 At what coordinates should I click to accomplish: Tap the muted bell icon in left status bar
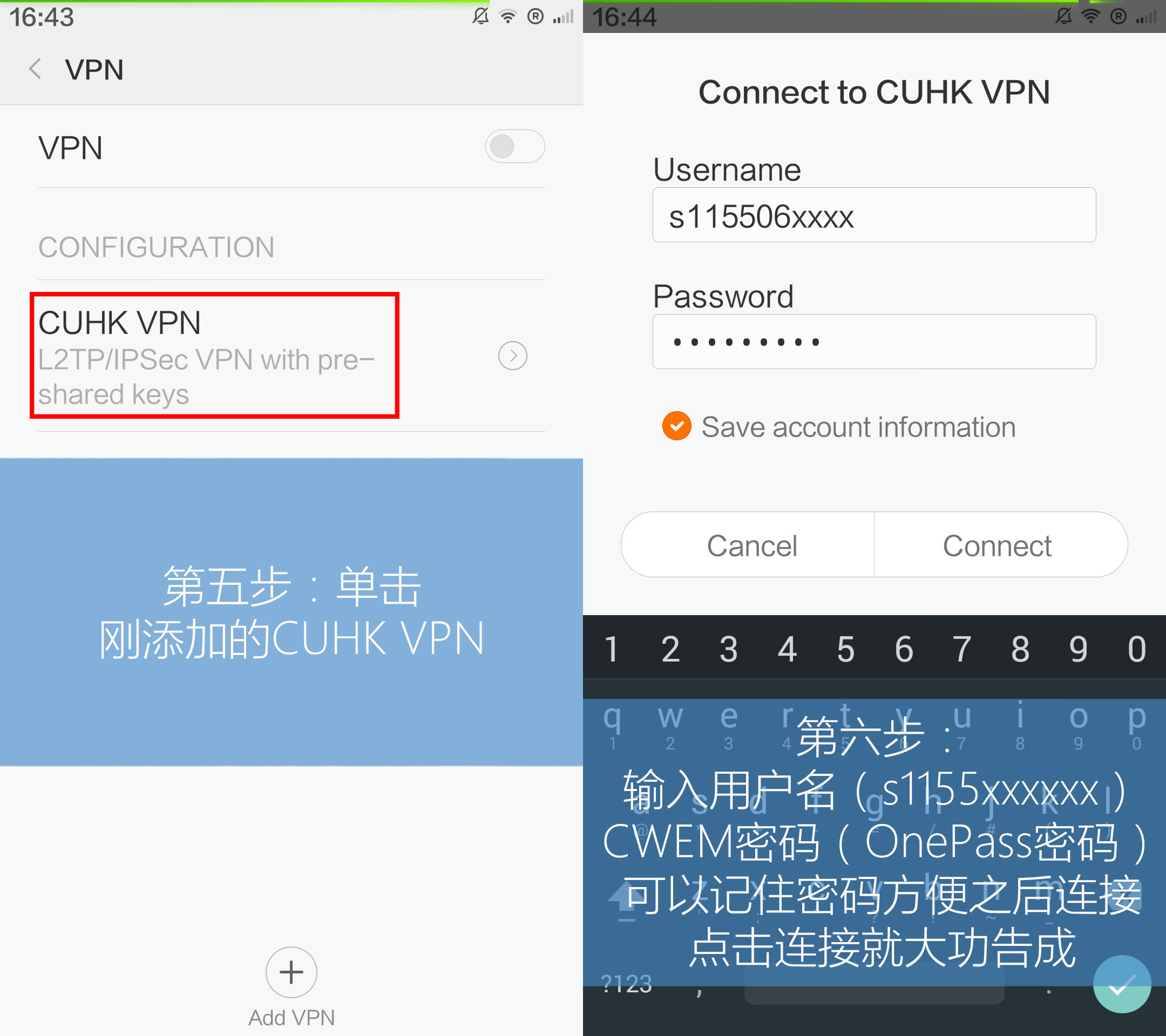click(481, 16)
